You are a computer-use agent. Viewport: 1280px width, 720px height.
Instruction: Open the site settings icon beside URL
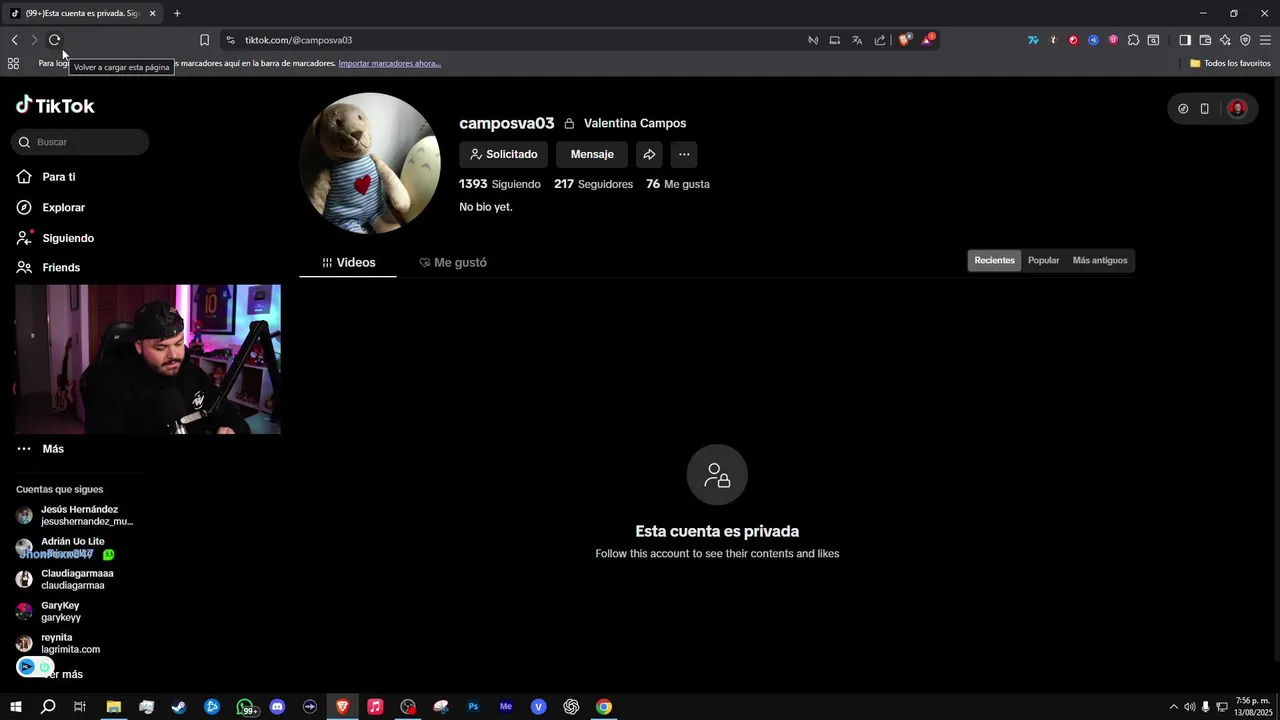click(230, 40)
